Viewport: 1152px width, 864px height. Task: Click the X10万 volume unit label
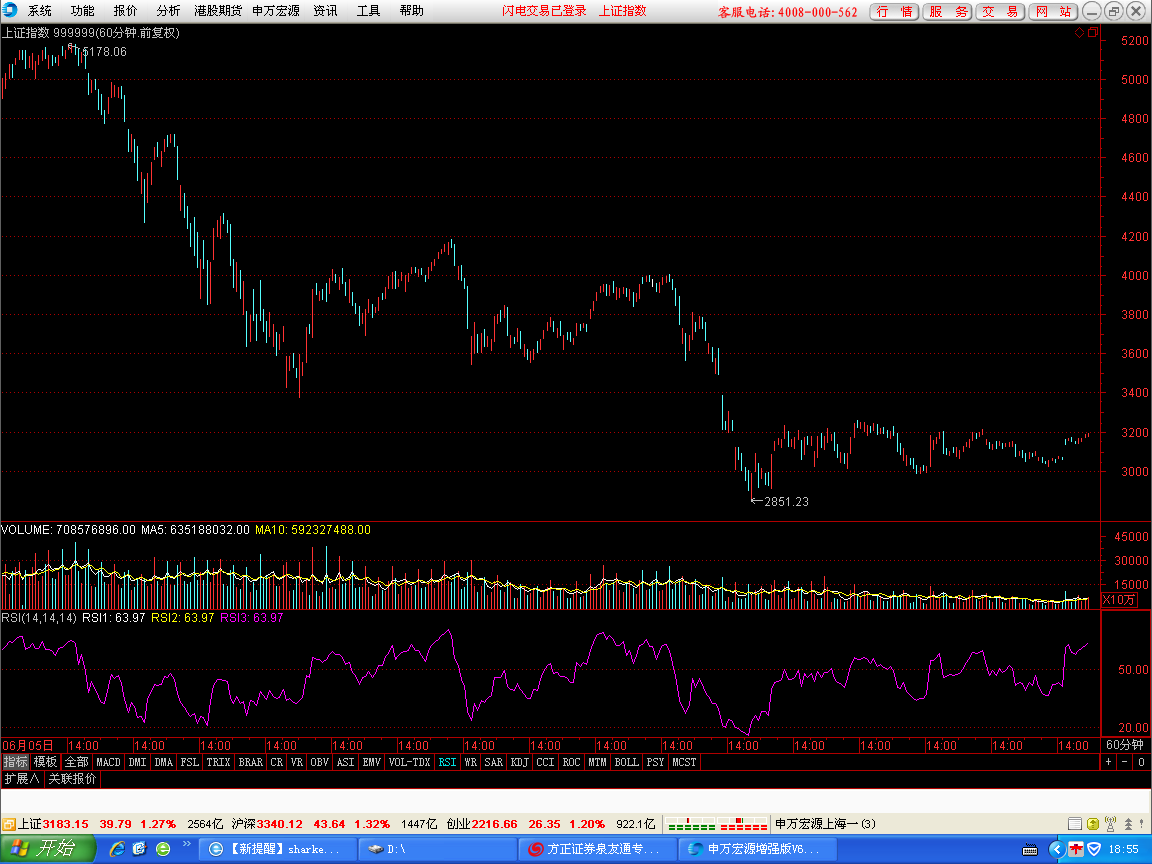click(x=1119, y=600)
